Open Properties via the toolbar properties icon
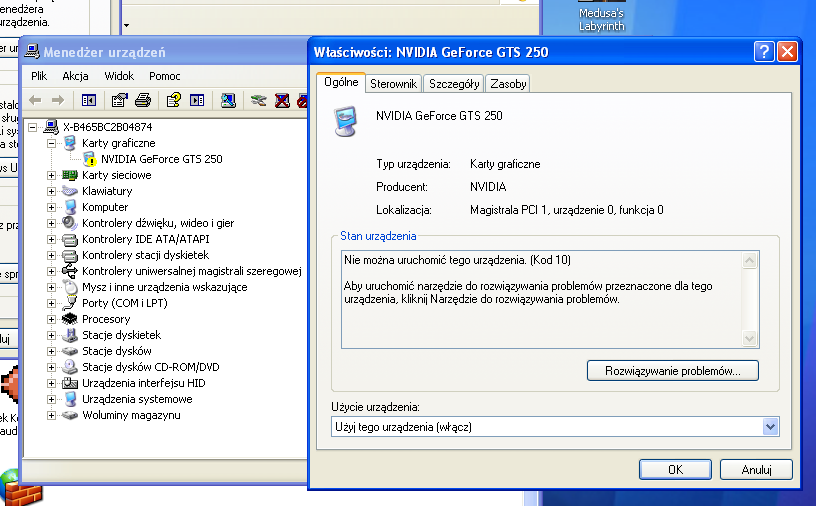 (x=120, y=100)
